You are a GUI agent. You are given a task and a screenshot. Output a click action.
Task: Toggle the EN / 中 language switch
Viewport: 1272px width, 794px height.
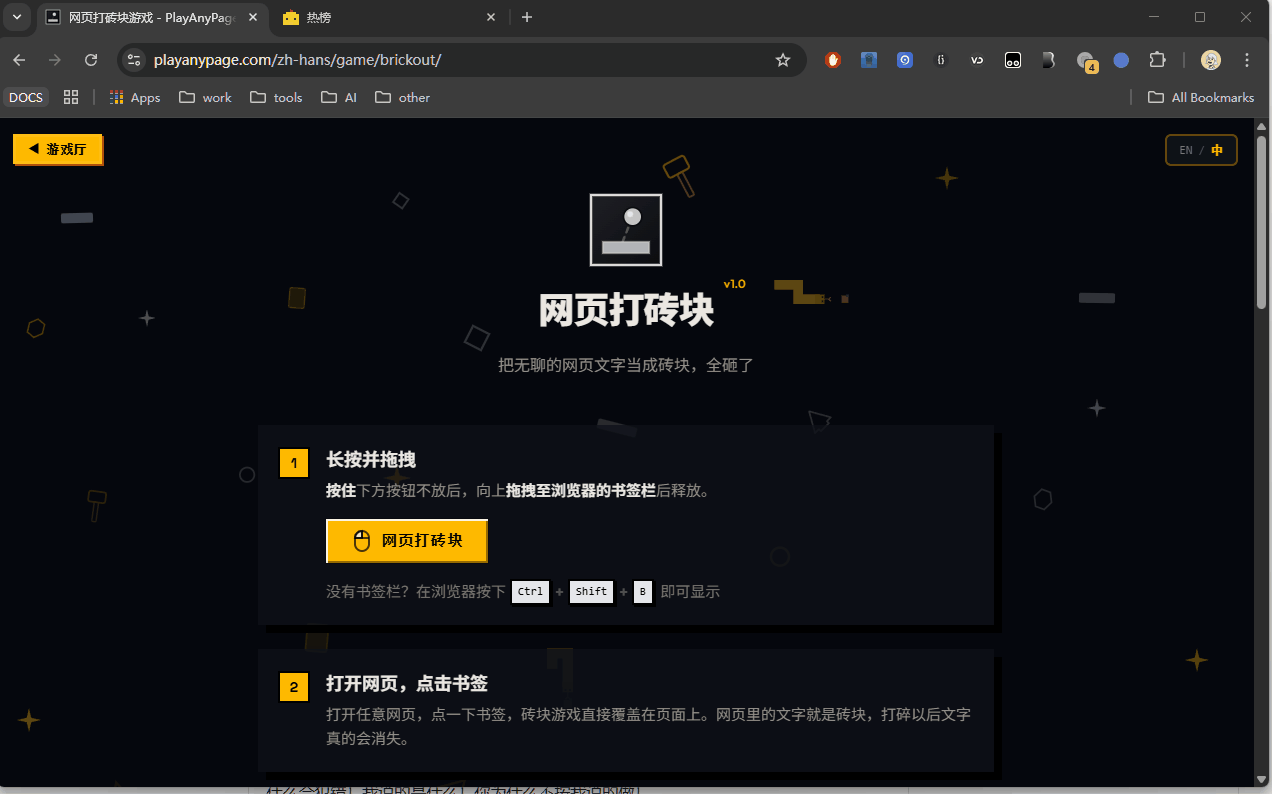[x=1201, y=150]
